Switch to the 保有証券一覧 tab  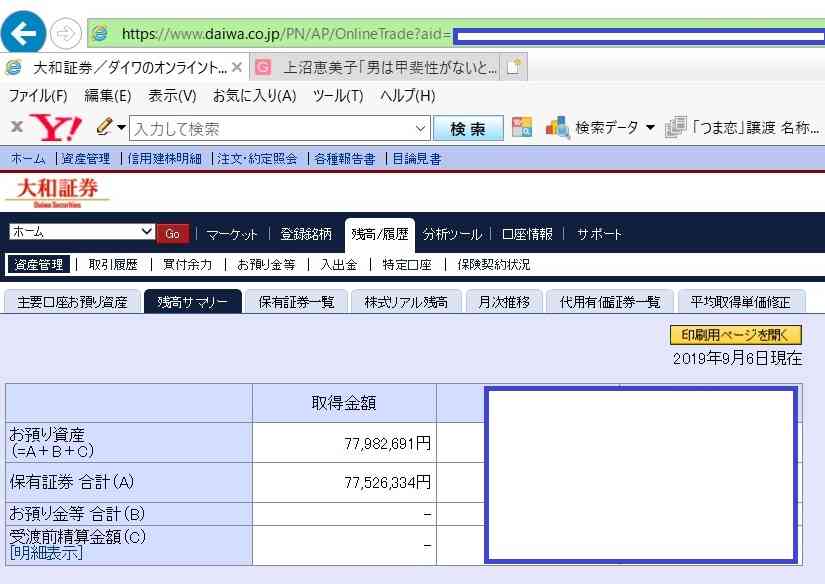(297, 302)
